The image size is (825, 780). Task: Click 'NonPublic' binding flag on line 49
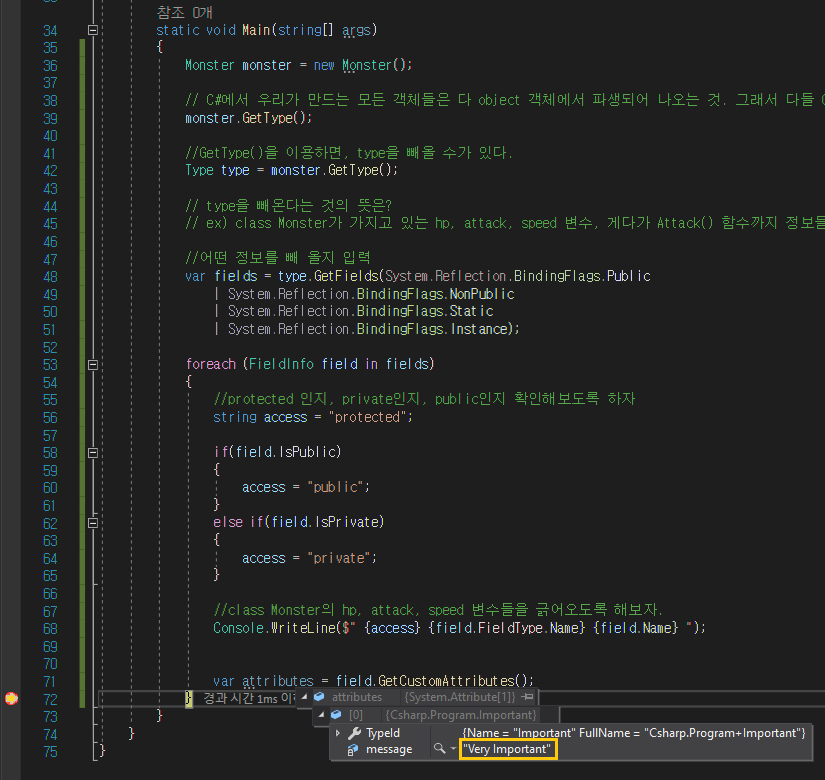[x=481, y=294]
